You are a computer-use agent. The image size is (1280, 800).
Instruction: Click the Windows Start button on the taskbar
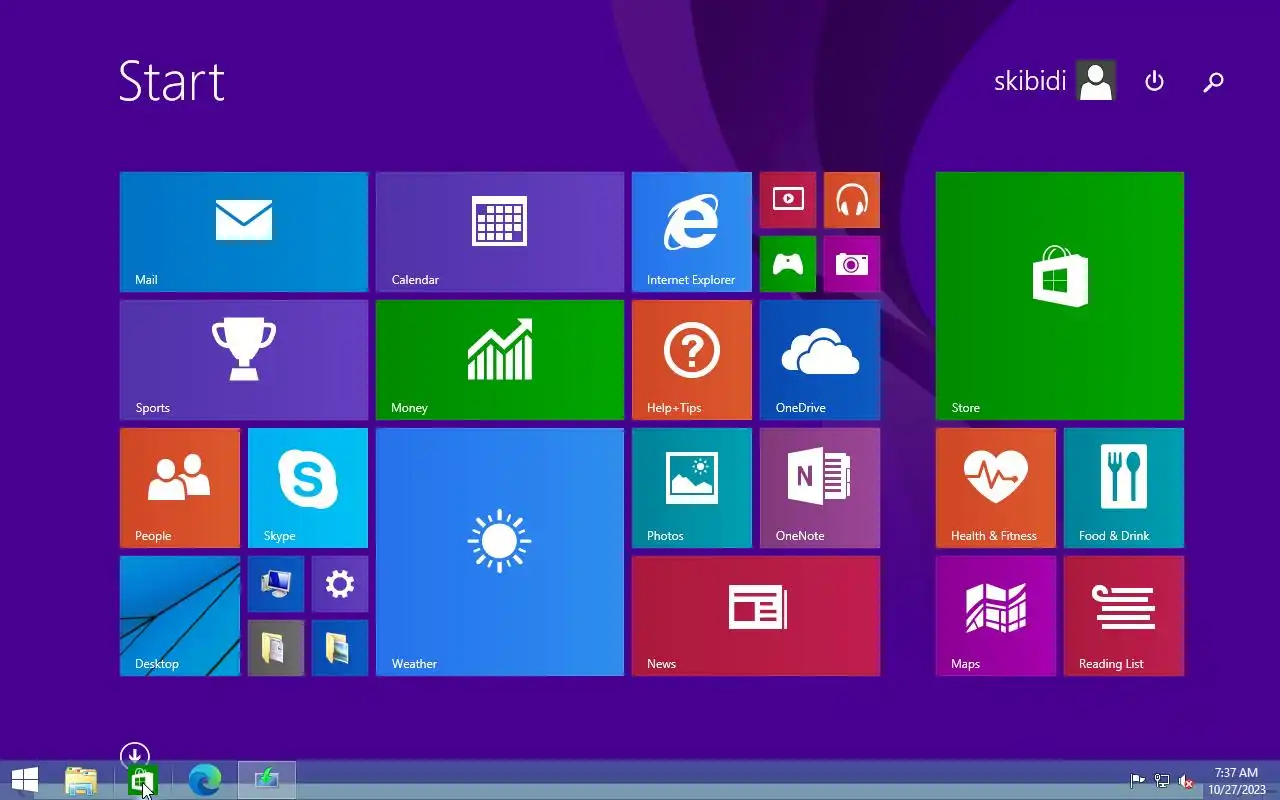pos(24,780)
